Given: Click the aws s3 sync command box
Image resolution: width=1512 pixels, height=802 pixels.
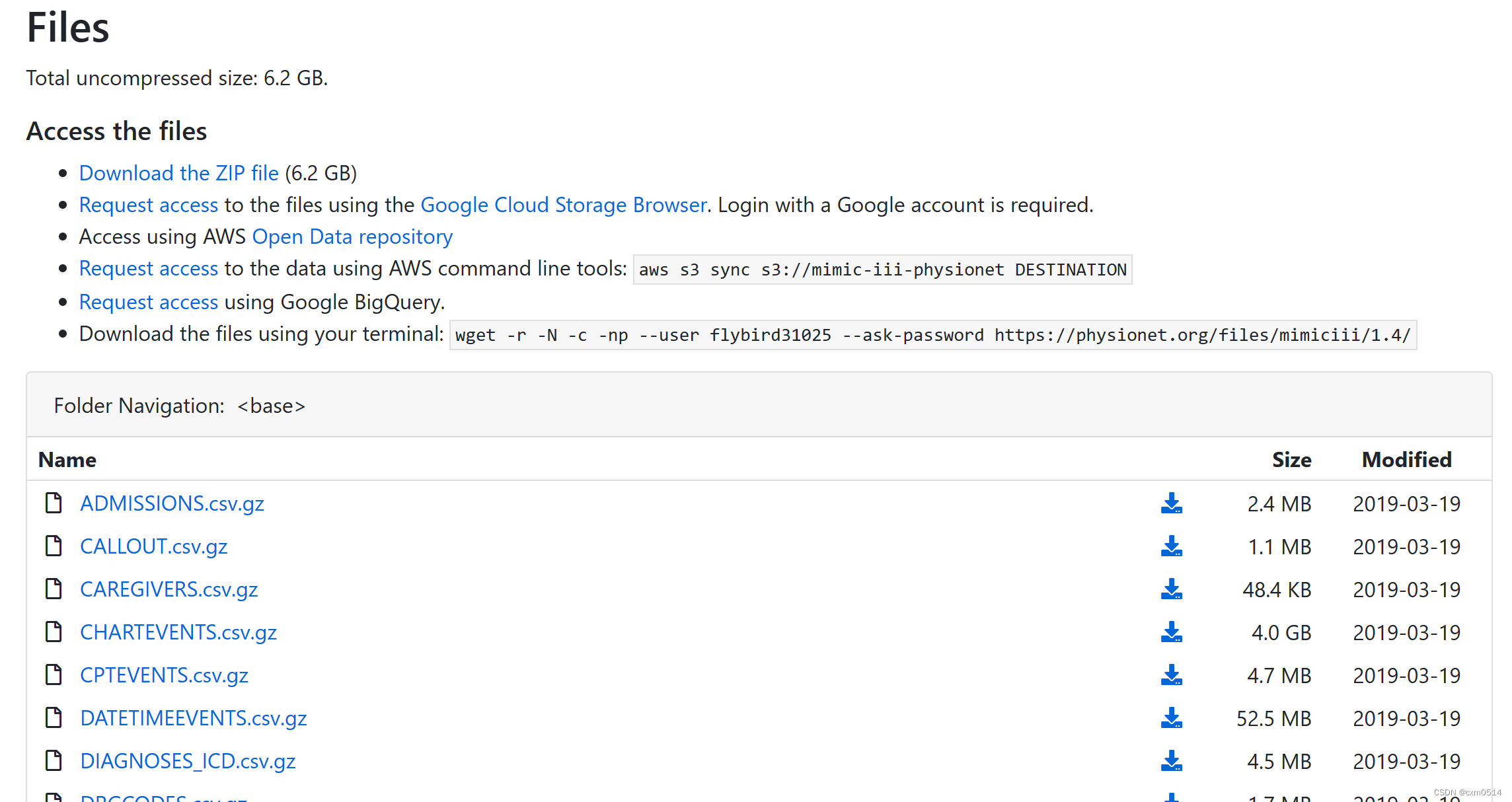Looking at the screenshot, I should click(x=882, y=270).
